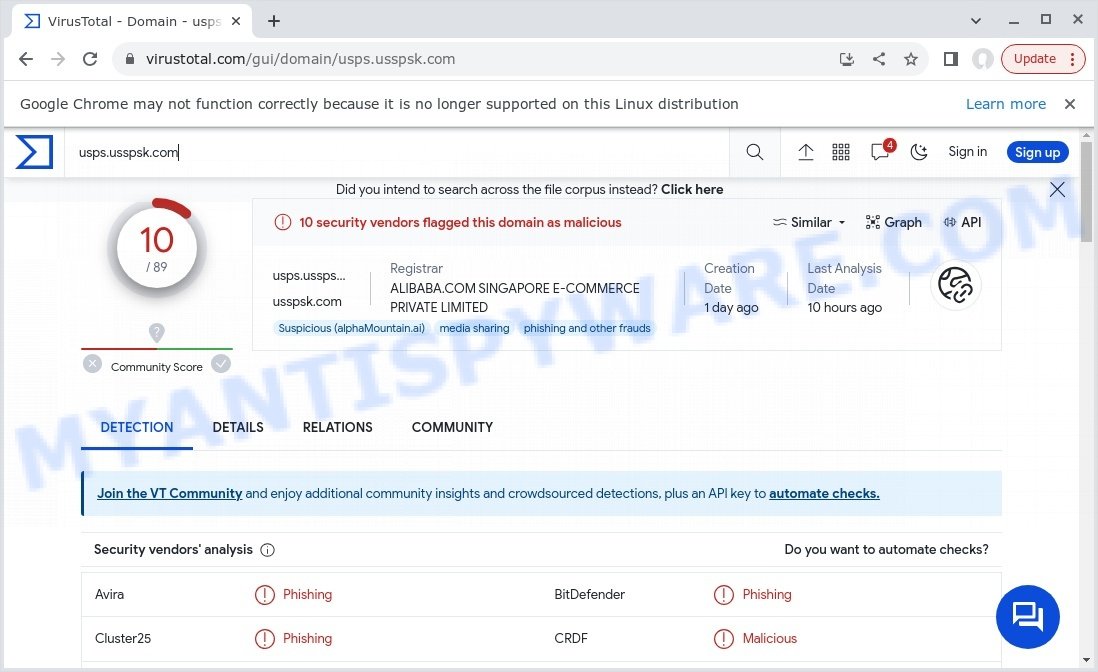Click the install app icon in address bar

(x=847, y=59)
